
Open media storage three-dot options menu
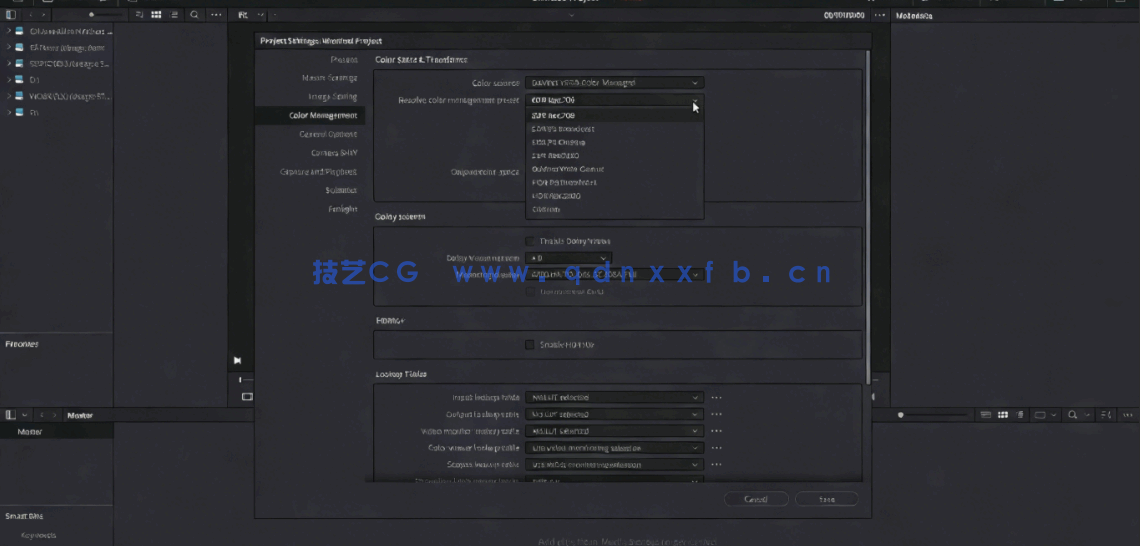click(216, 15)
